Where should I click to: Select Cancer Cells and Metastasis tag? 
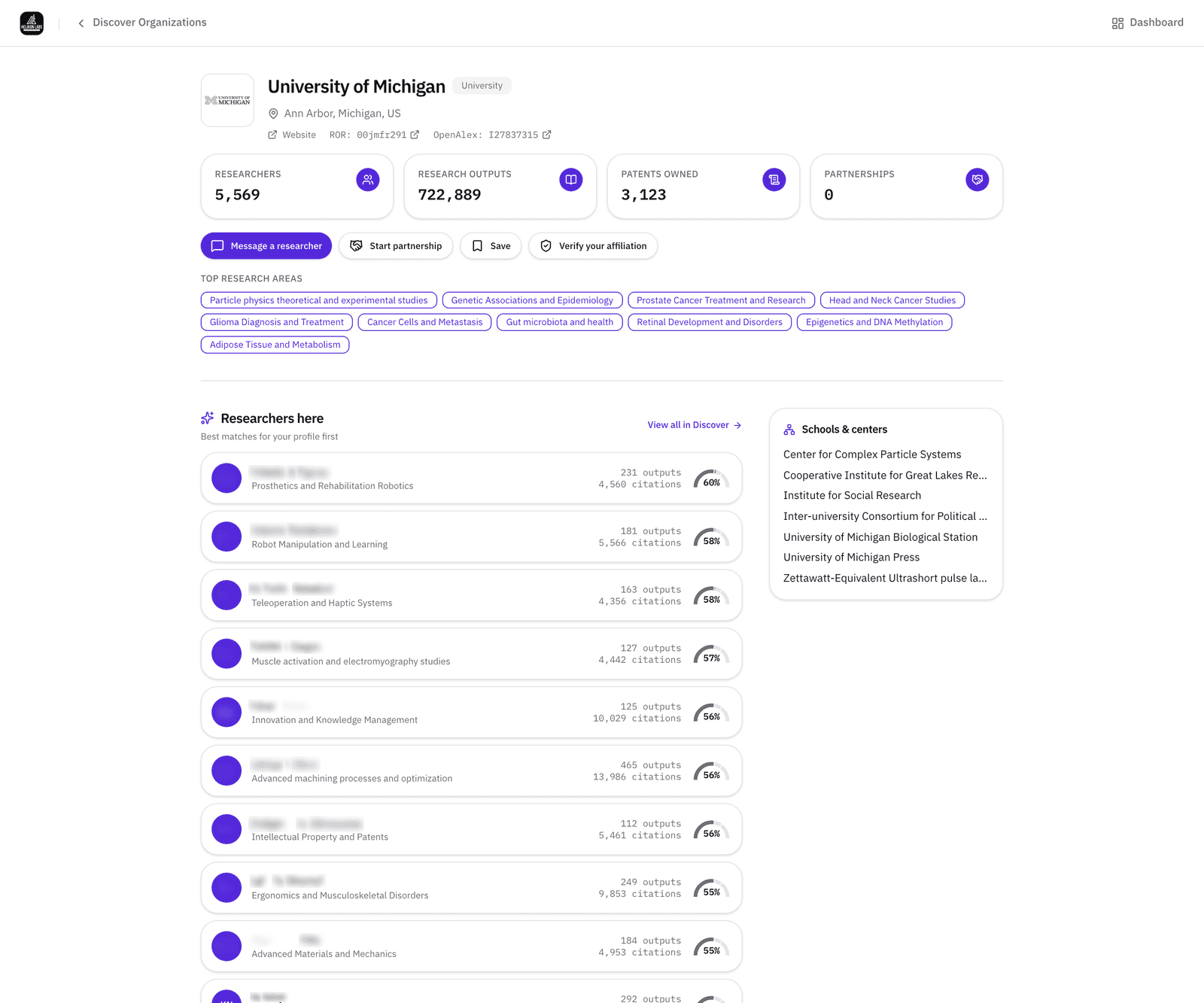pyautogui.click(x=425, y=322)
